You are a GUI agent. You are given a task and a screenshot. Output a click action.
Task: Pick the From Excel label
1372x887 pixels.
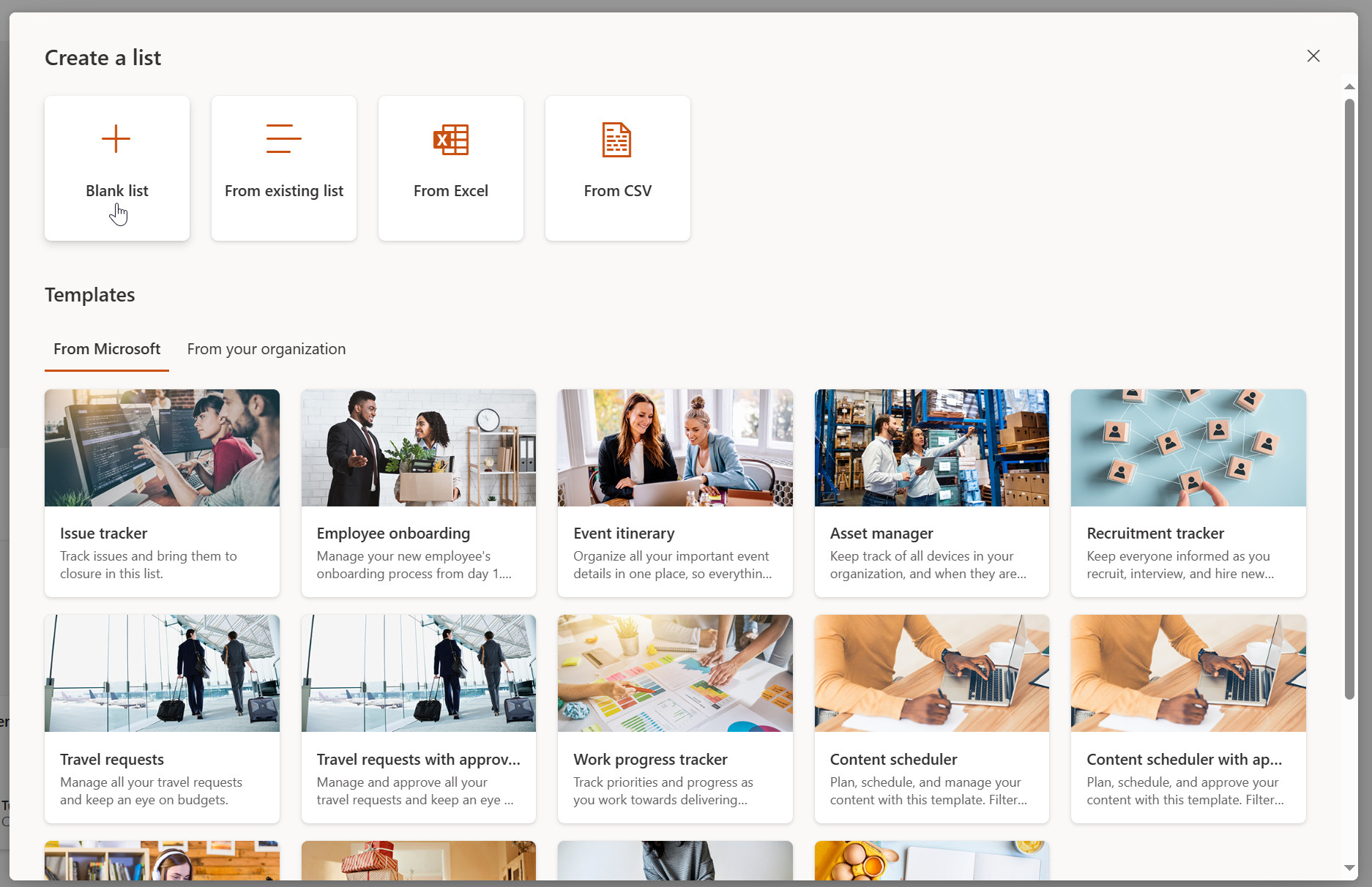(x=451, y=191)
